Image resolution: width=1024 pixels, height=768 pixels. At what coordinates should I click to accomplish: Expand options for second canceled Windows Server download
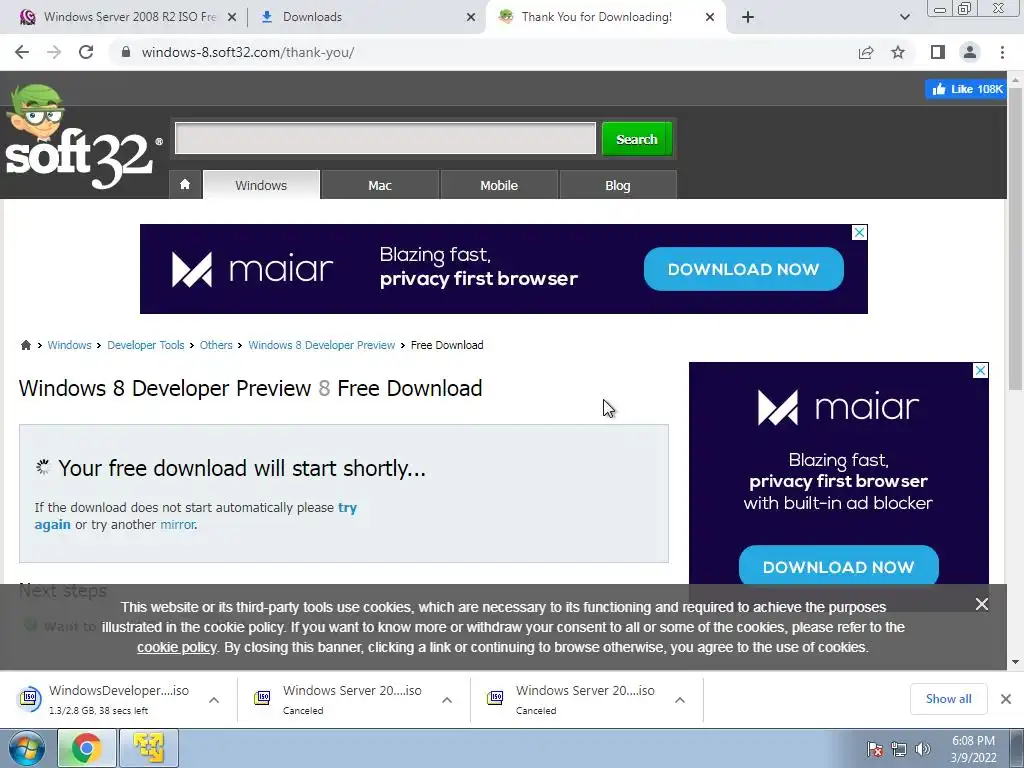(x=680, y=699)
